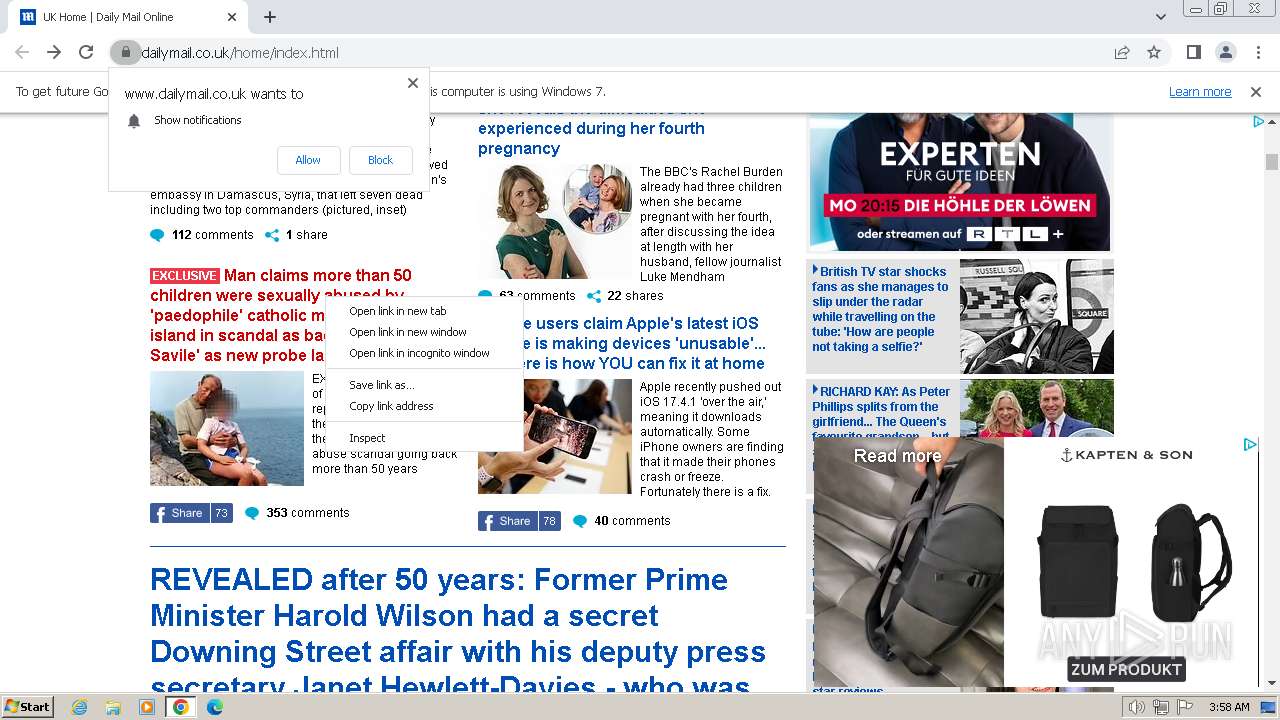Open the Chrome profile avatar
Screen dimensions: 1280x720
[1225, 52]
